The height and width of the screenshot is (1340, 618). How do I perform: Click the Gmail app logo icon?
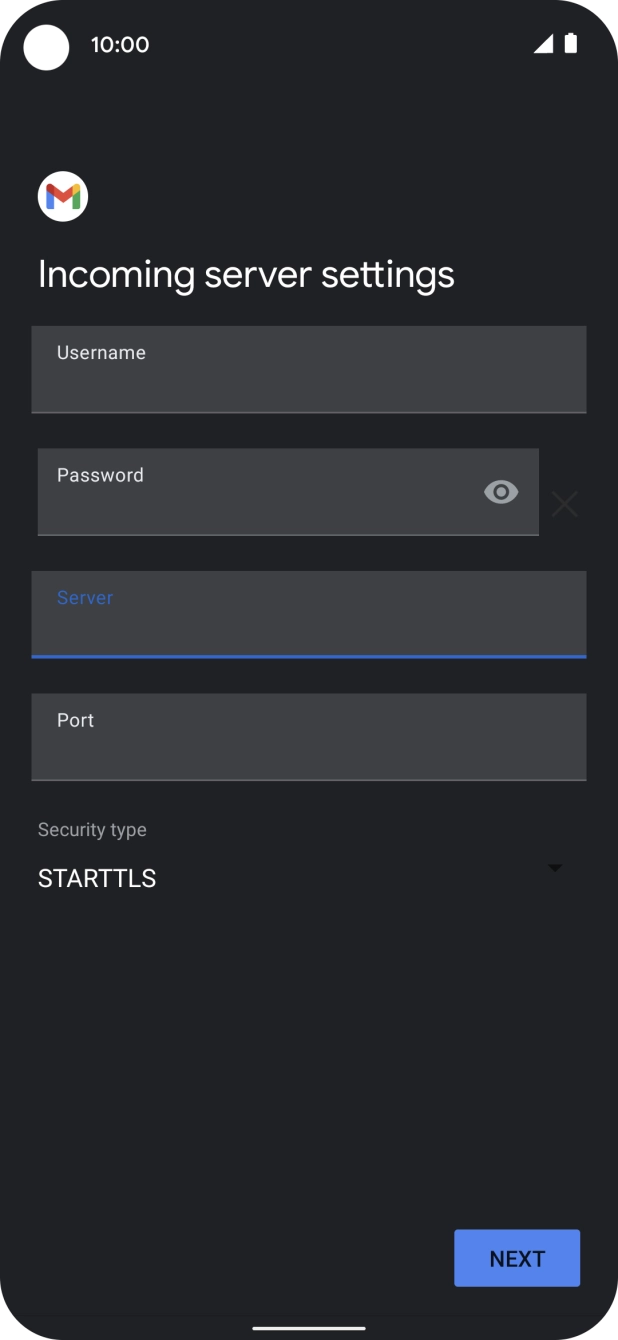(x=63, y=196)
